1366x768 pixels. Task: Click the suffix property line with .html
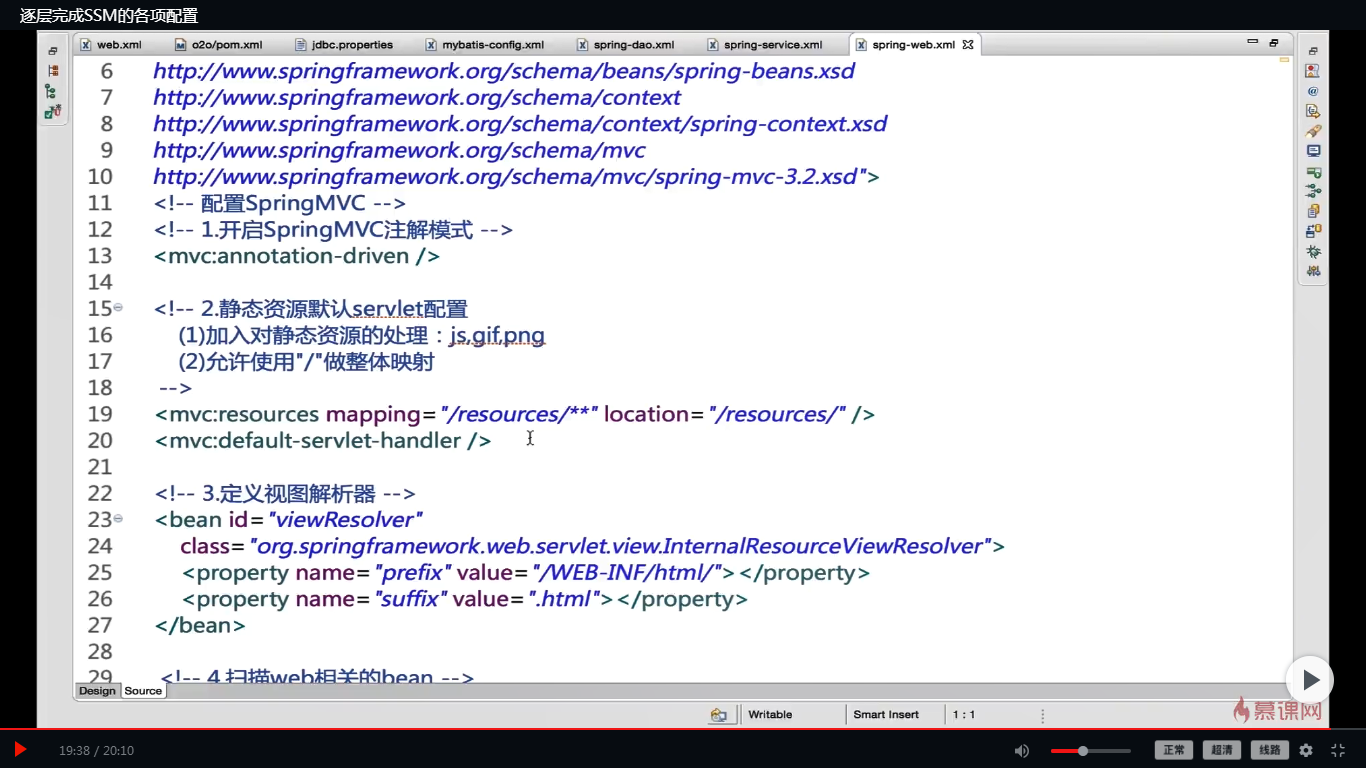(465, 599)
